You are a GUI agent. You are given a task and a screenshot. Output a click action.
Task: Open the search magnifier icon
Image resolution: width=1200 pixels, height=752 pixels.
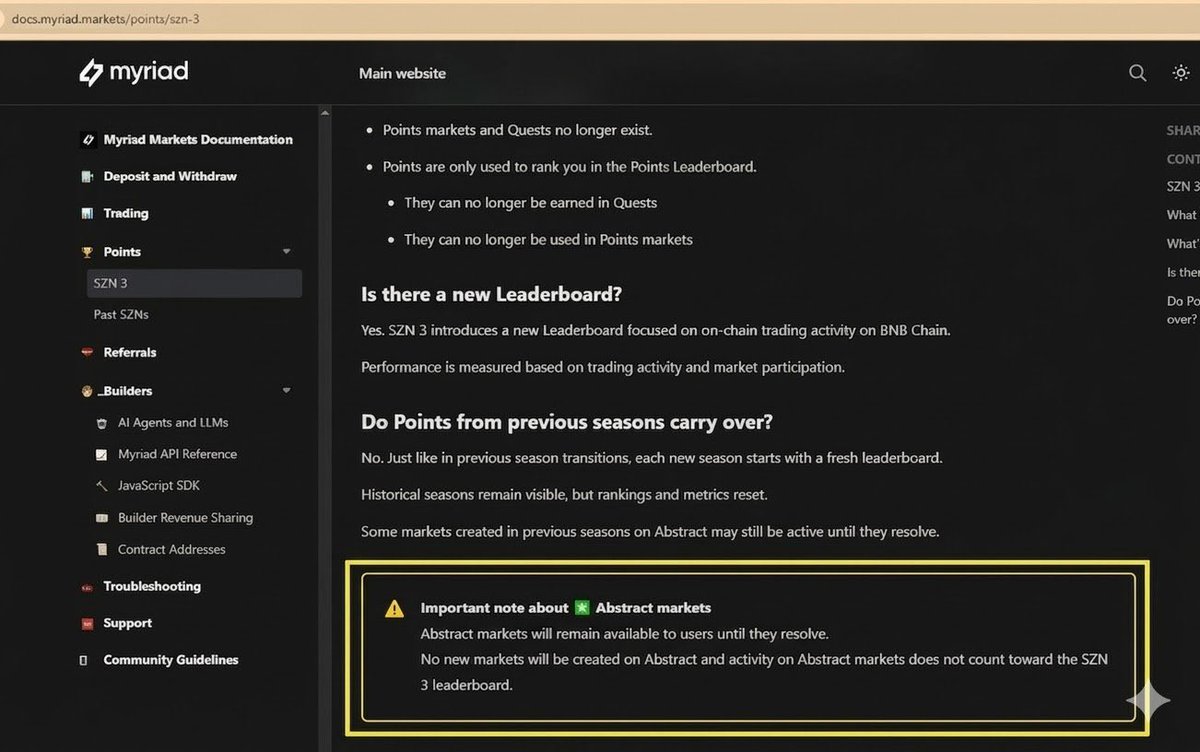click(x=1137, y=73)
